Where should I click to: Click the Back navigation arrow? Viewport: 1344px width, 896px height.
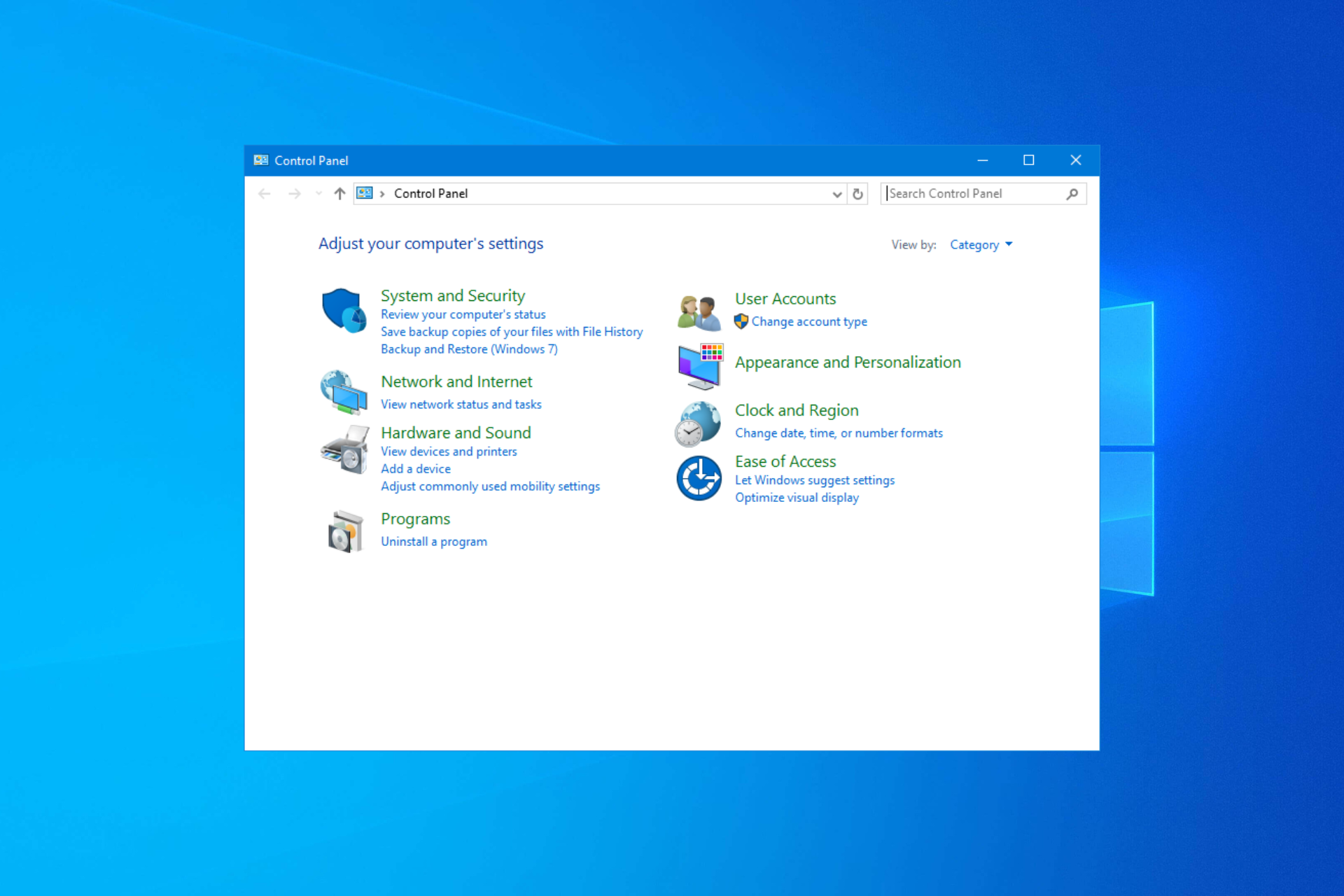(x=264, y=194)
